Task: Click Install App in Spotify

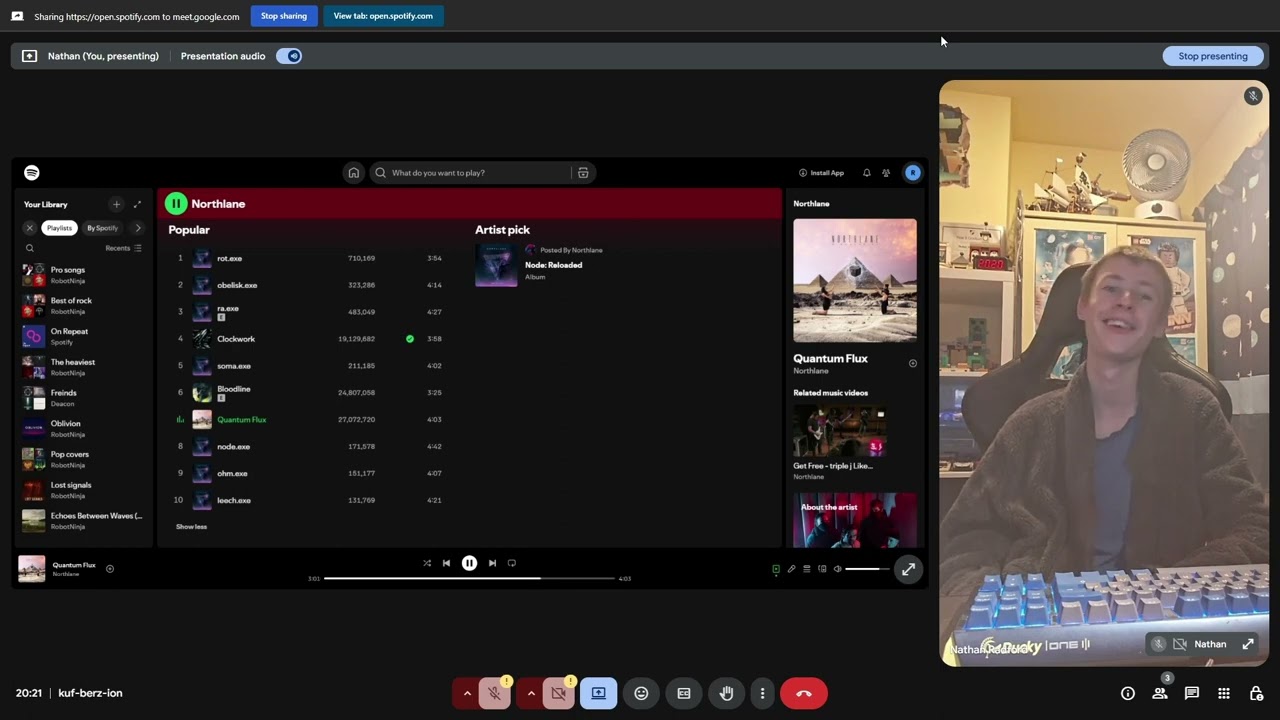Action: [x=821, y=173]
